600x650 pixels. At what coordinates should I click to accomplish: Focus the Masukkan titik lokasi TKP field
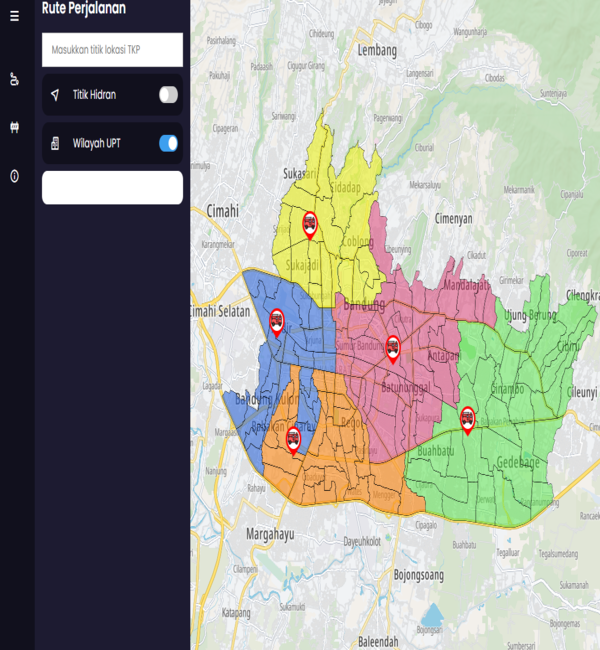(x=112, y=50)
